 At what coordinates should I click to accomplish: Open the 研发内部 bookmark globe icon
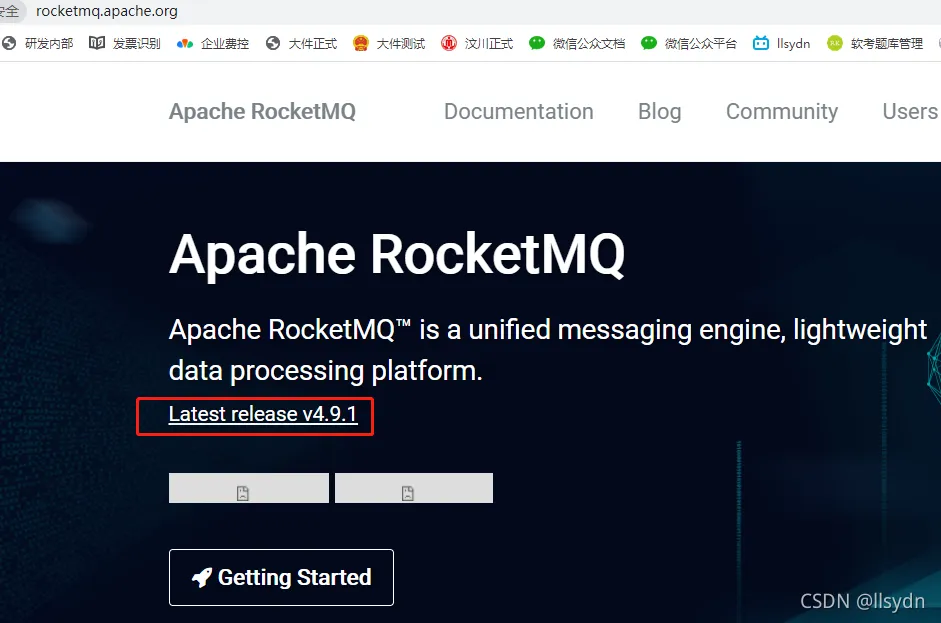8,43
